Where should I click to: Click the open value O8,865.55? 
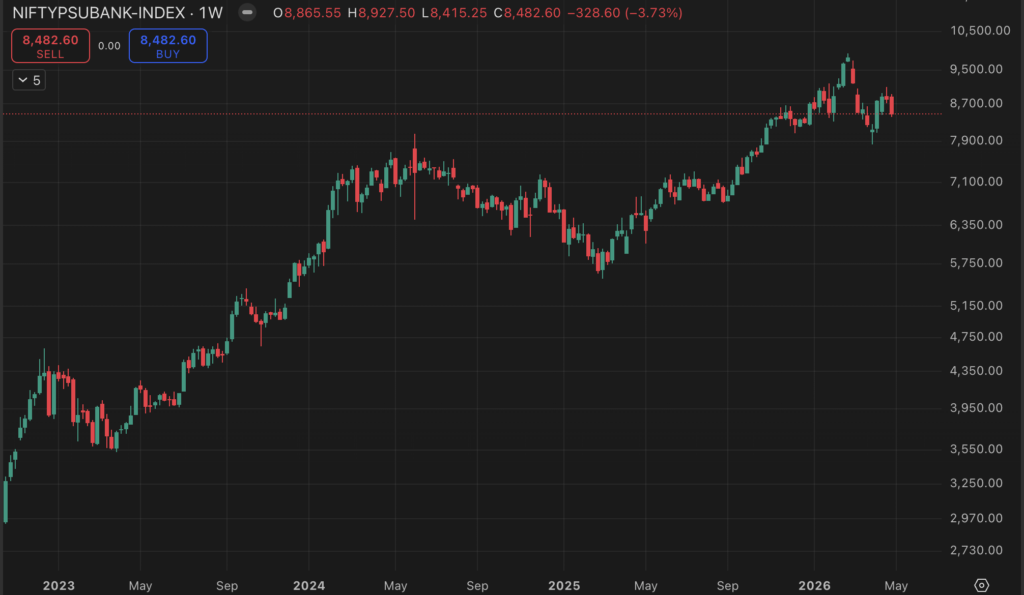click(307, 13)
